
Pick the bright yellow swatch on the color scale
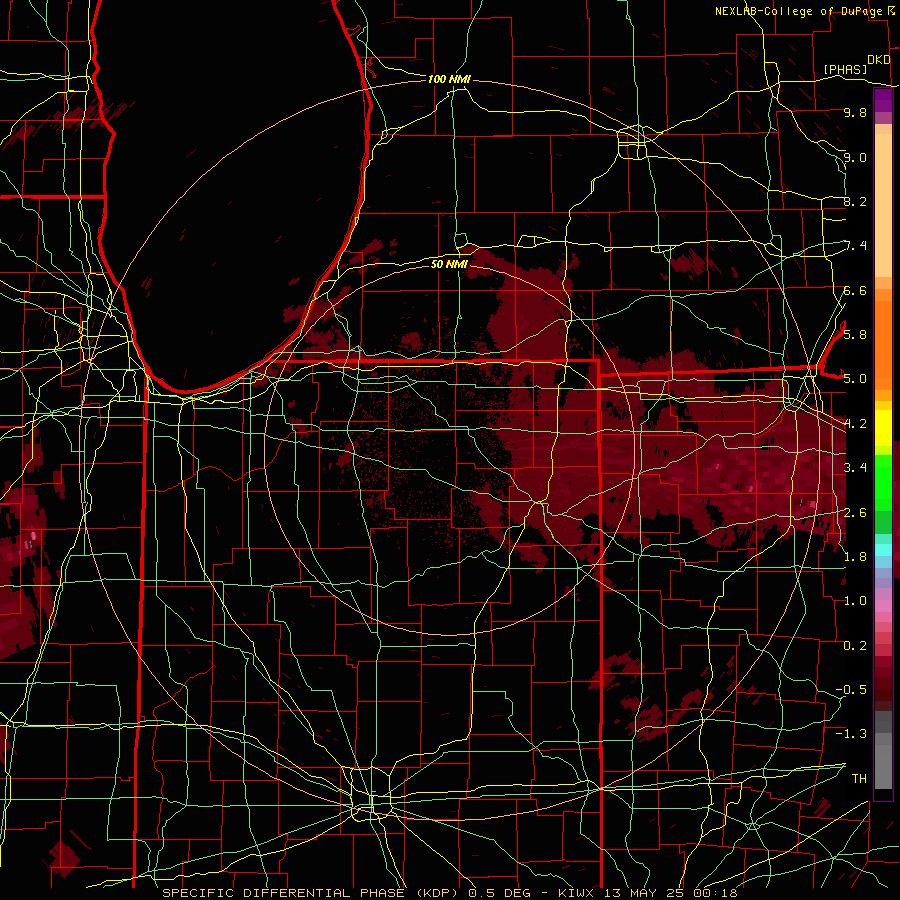(x=883, y=428)
